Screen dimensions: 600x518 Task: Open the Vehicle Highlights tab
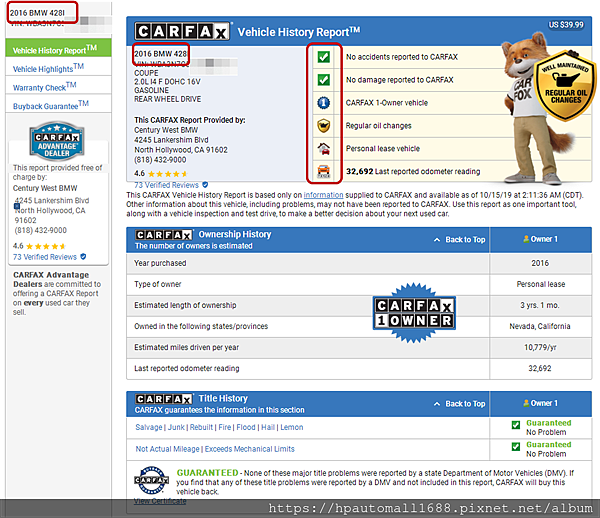(59, 67)
